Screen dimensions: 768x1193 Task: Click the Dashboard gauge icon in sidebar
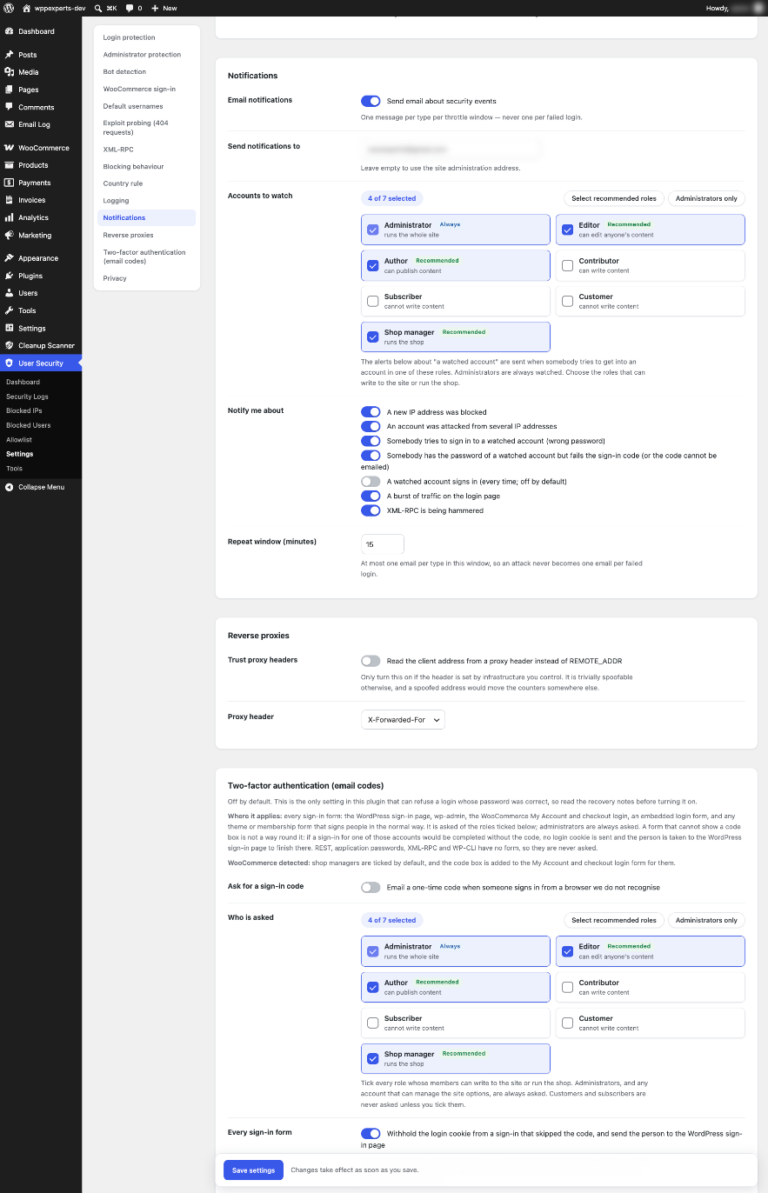(9, 31)
